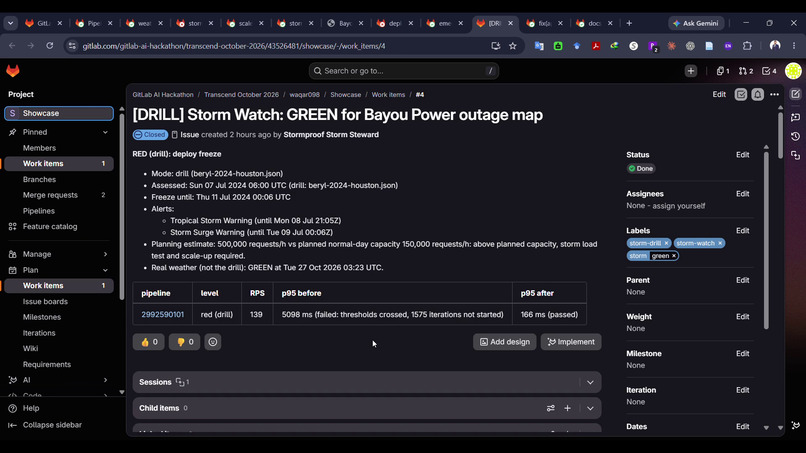Screen dimensions: 806x453
Task: Click the Add design button
Action: (x=504, y=342)
